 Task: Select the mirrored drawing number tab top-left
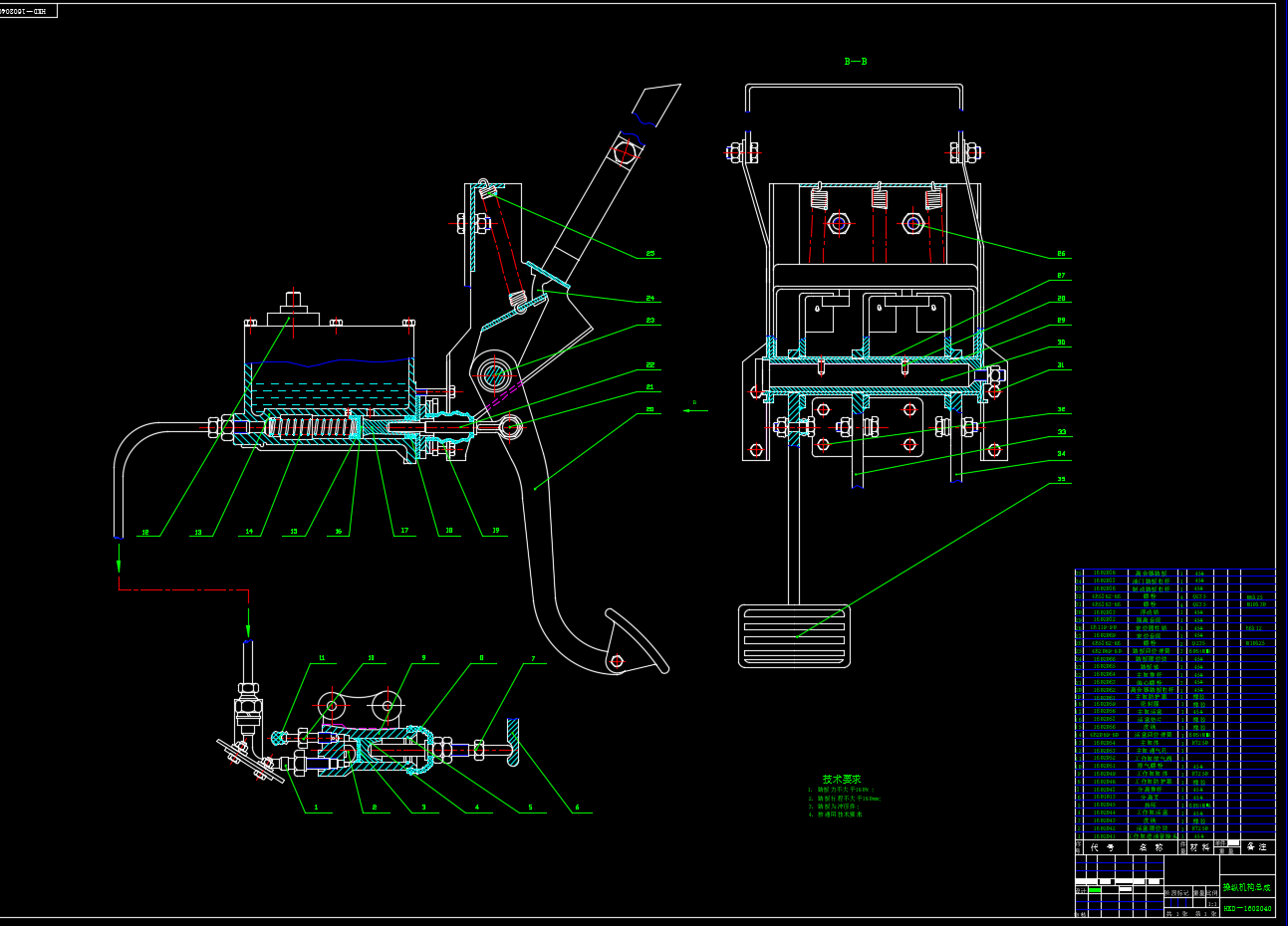[28, 11]
